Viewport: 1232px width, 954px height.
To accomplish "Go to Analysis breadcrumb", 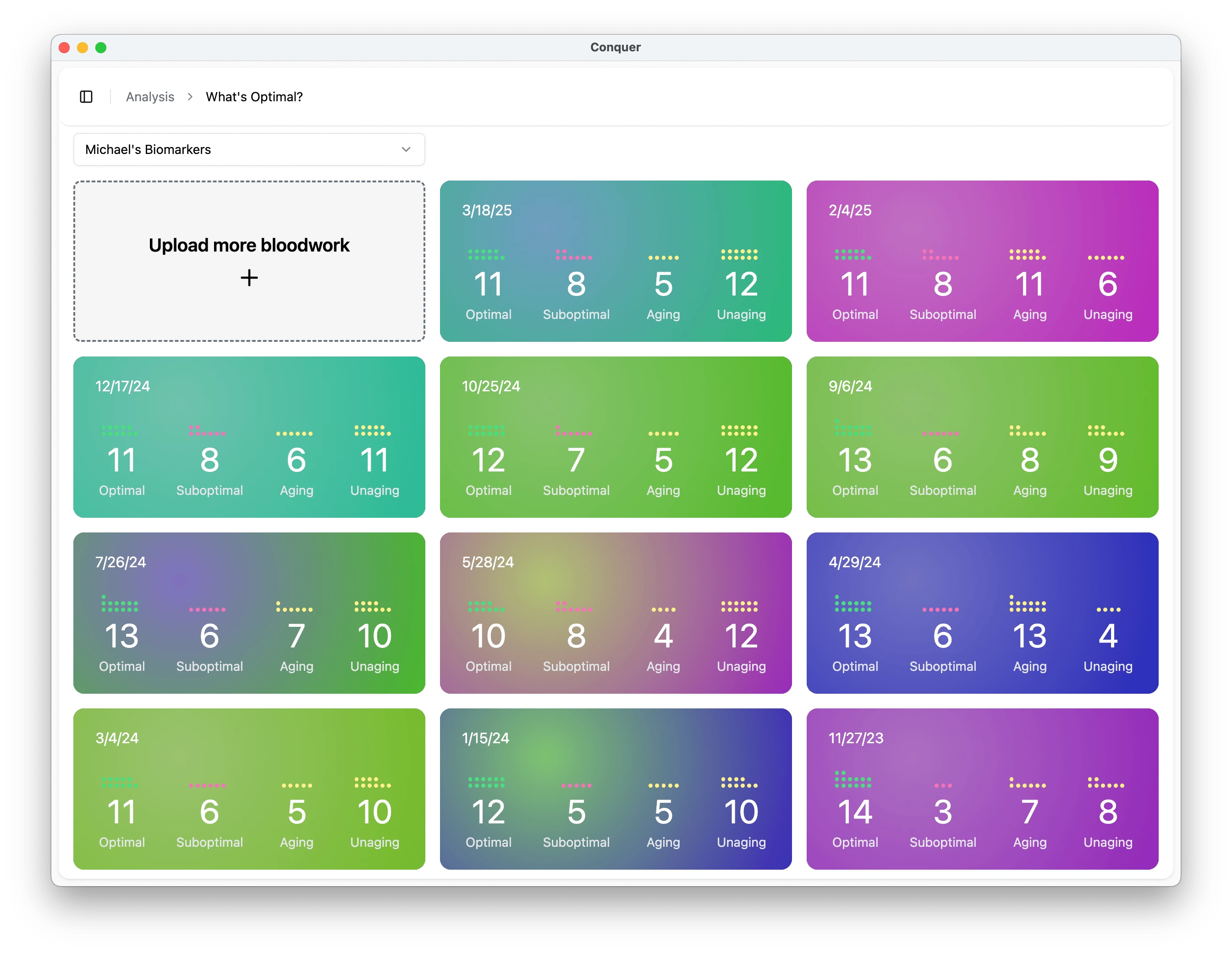I will 150,97.
